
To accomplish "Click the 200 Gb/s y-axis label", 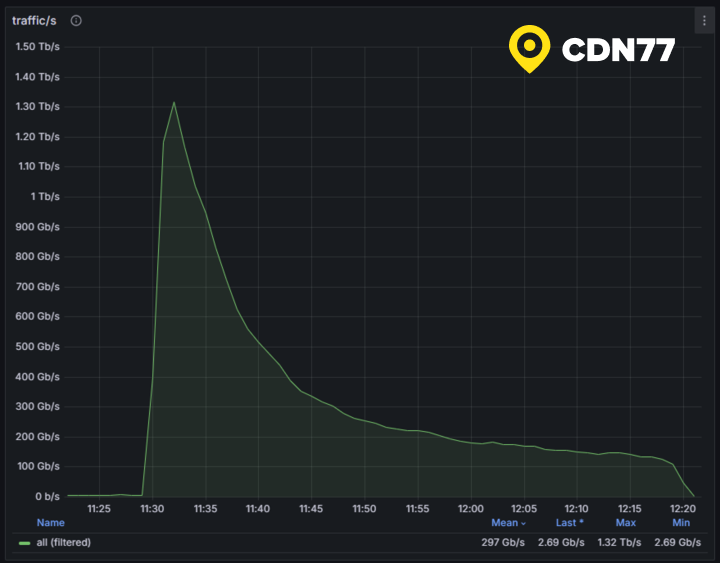I will pyautogui.click(x=37, y=437).
